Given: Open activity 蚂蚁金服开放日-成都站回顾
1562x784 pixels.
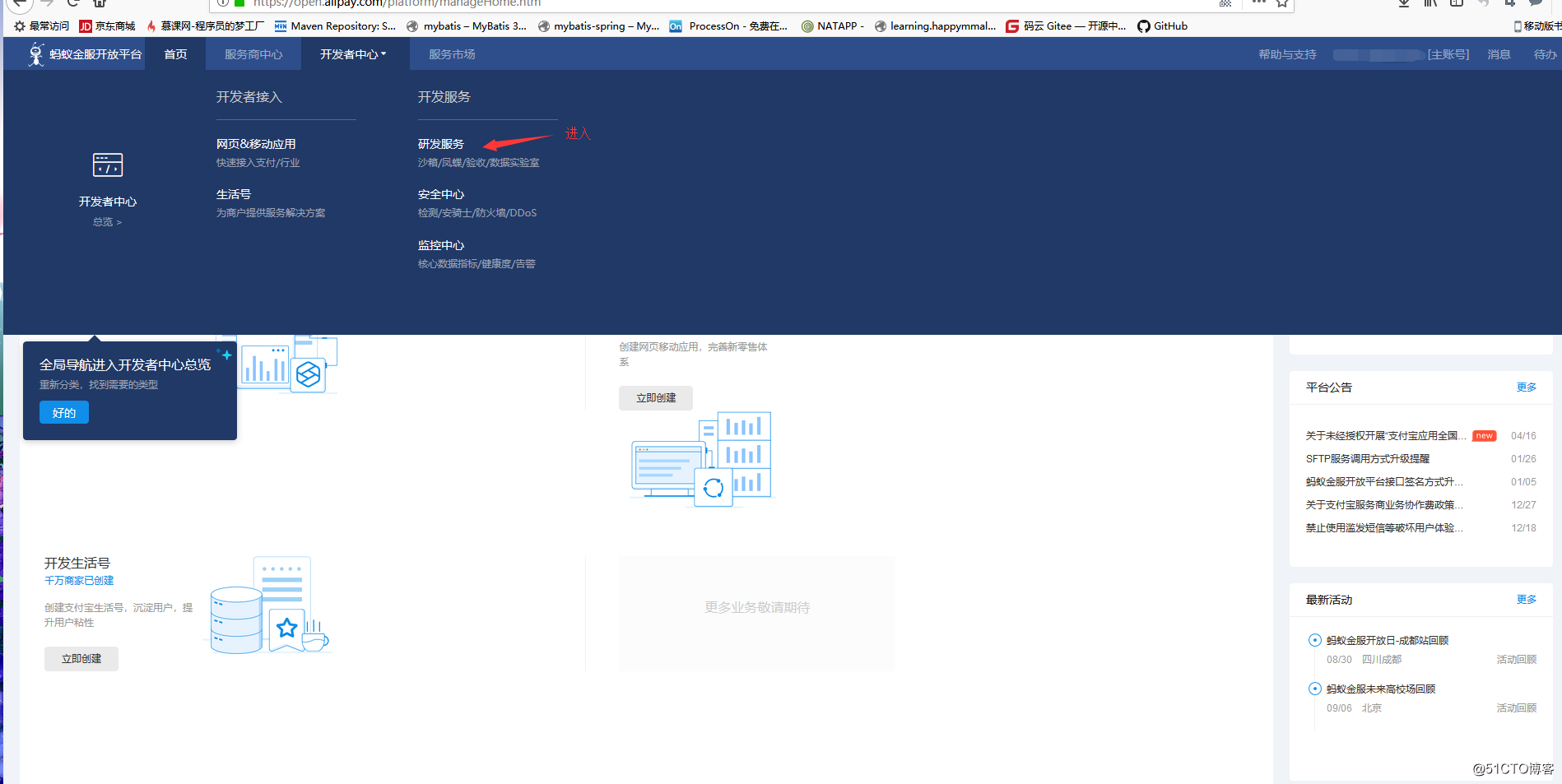Looking at the screenshot, I should point(1388,641).
